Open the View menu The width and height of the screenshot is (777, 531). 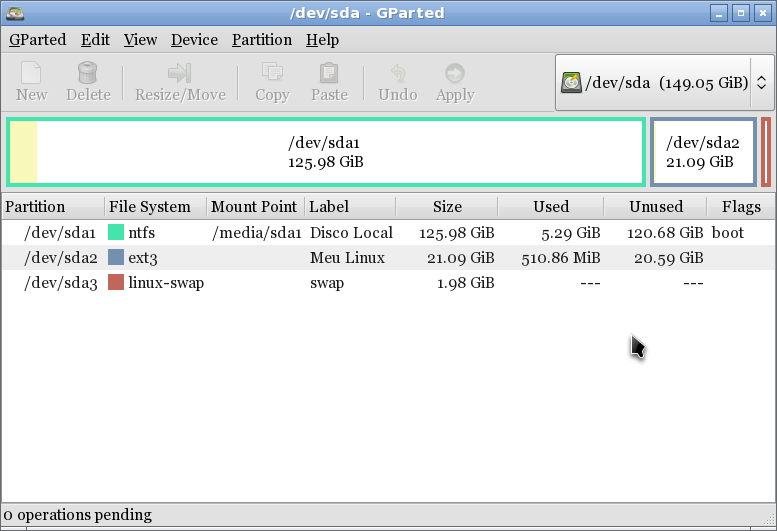[140, 40]
